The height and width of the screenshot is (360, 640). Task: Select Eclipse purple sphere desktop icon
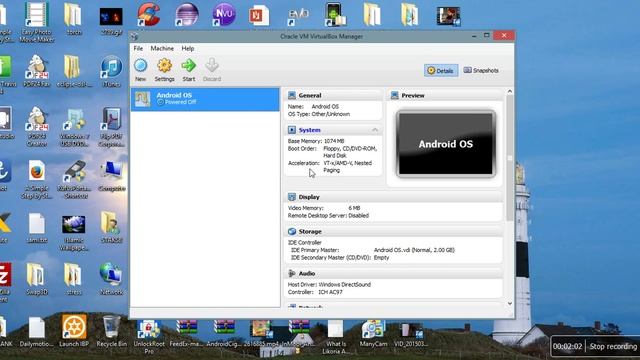187,15
